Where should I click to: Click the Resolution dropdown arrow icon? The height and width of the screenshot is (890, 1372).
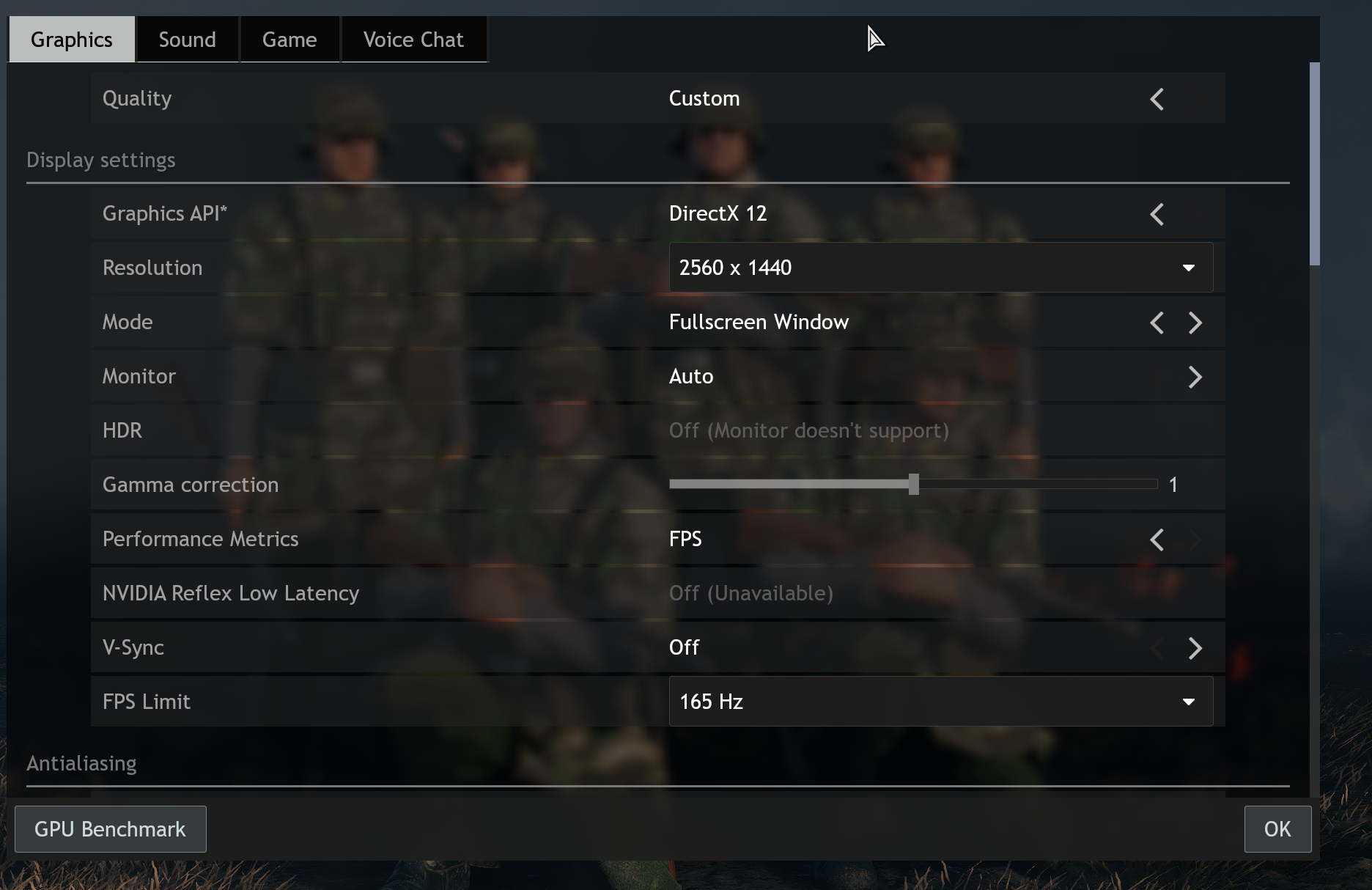tap(1188, 268)
